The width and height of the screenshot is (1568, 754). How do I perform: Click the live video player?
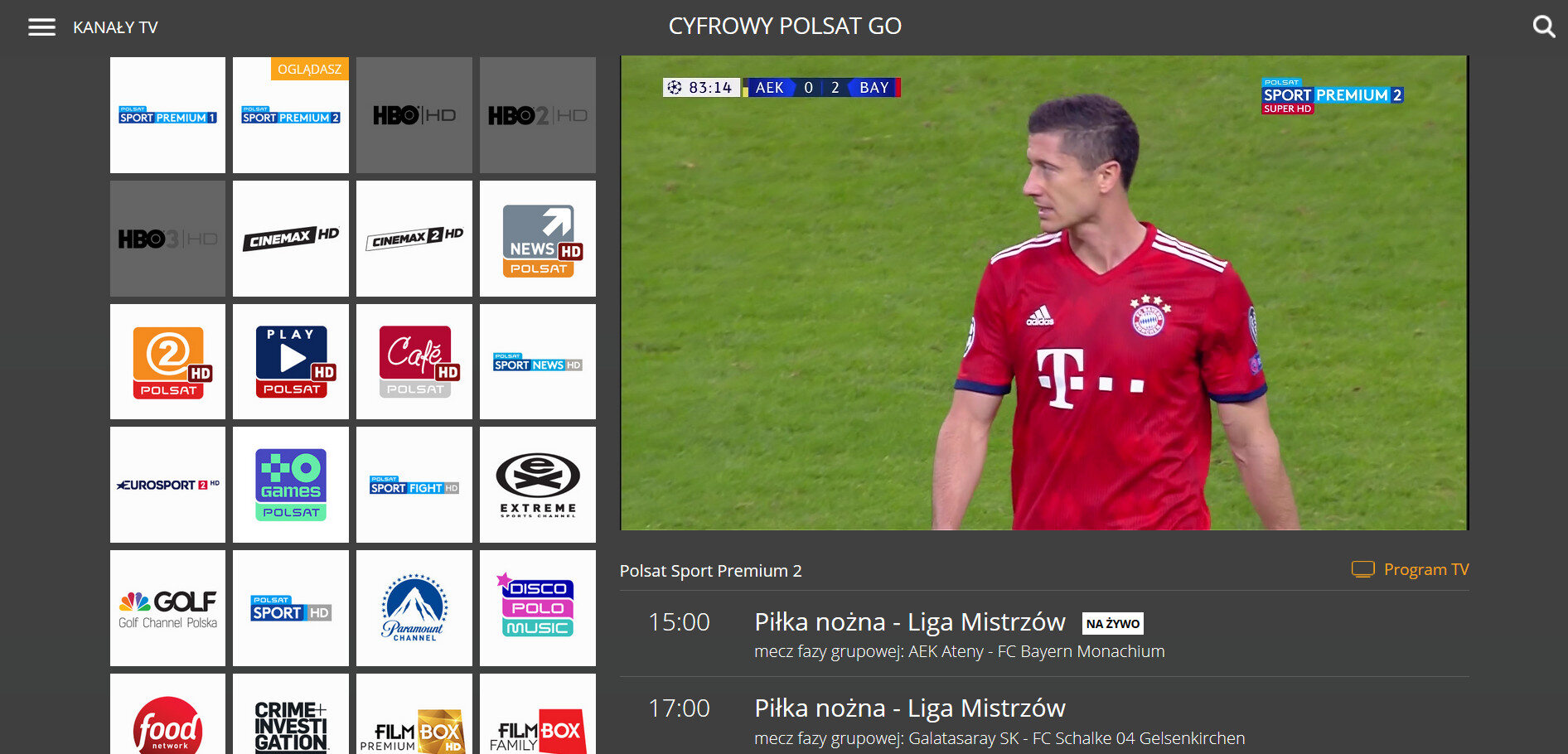(1044, 292)
